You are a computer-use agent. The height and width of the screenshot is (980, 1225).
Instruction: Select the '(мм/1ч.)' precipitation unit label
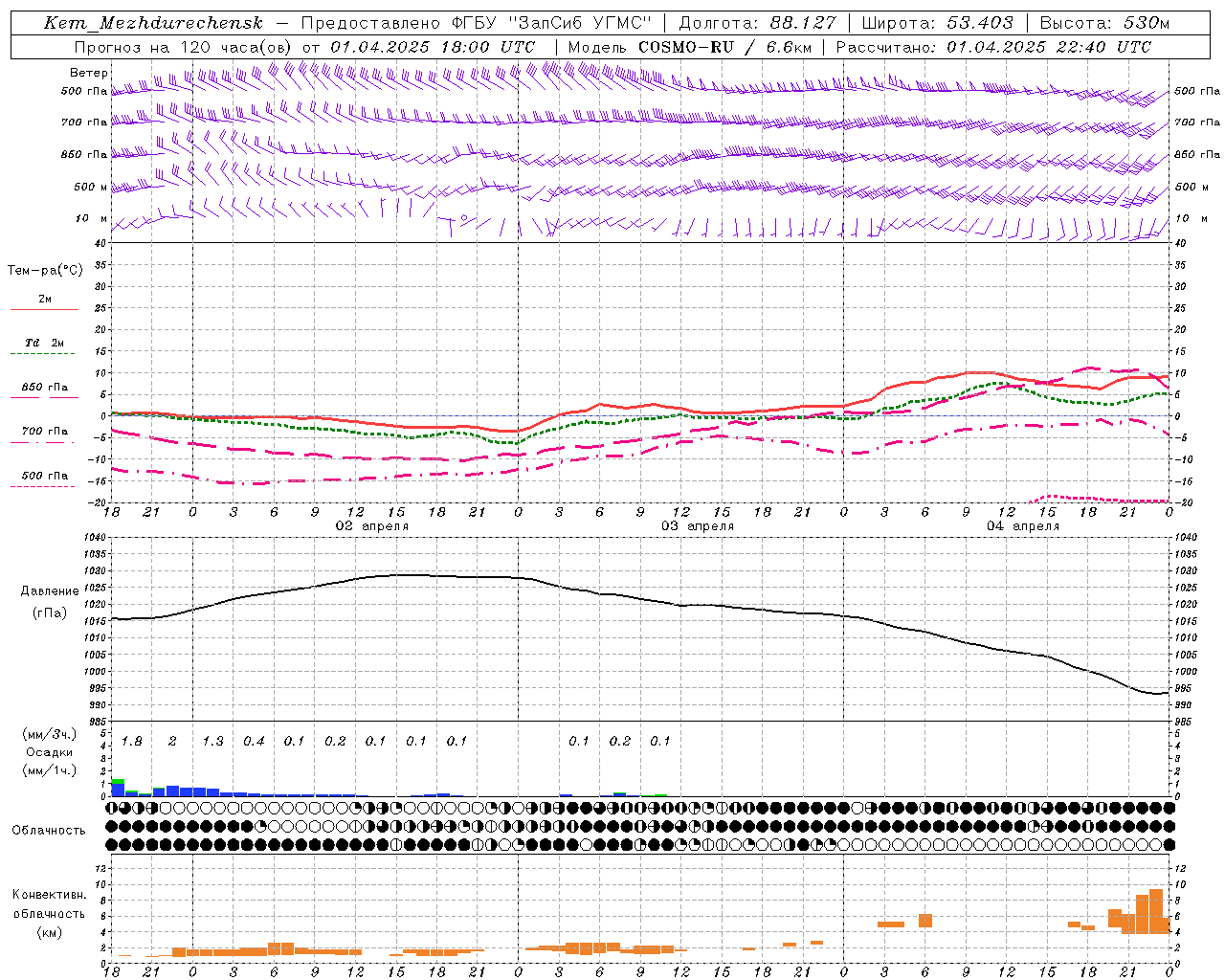50,770
